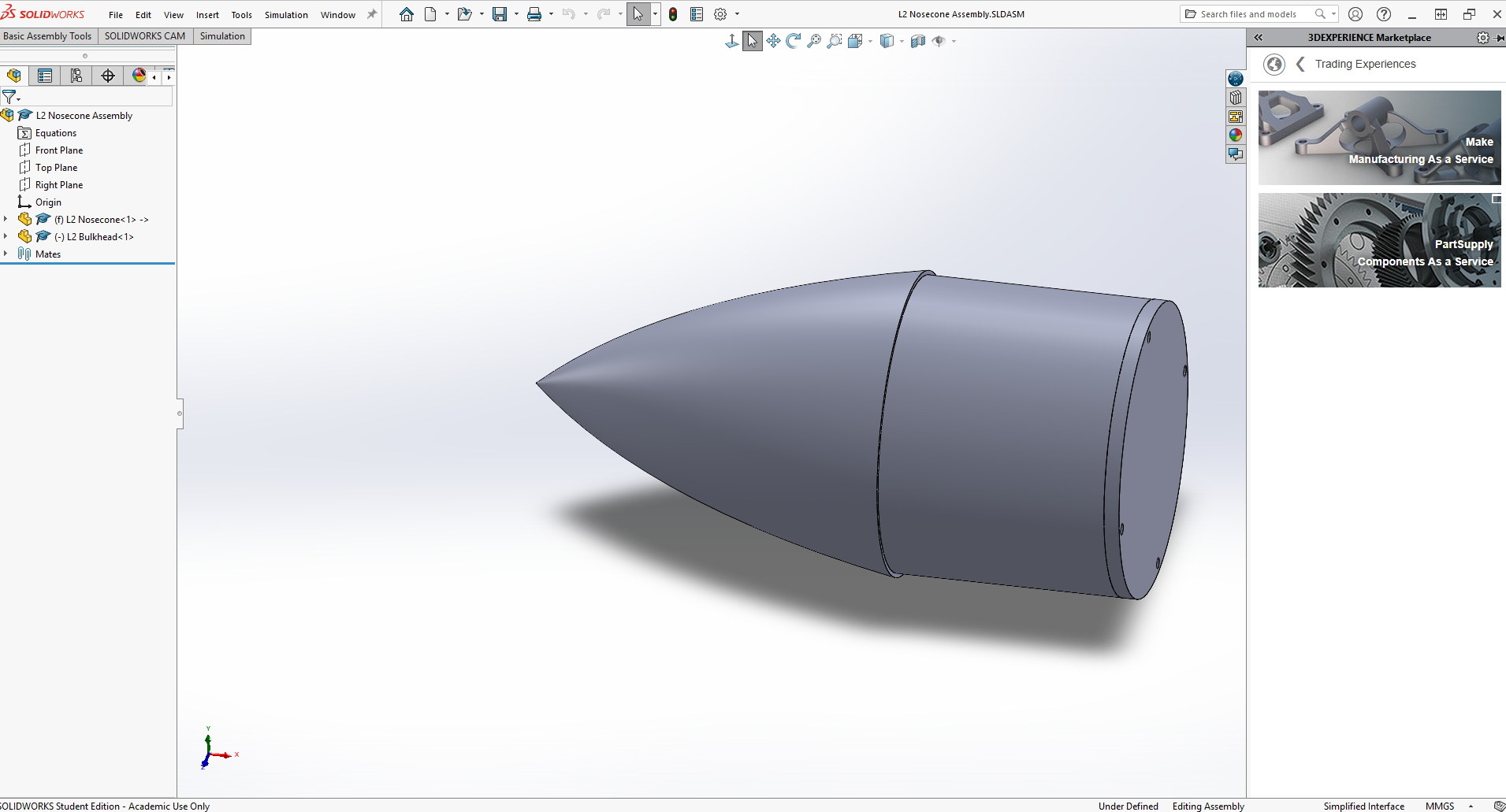Open the ConfigurationManager tab
Viewport: 1506px width, 812px height.
(76, 76)
